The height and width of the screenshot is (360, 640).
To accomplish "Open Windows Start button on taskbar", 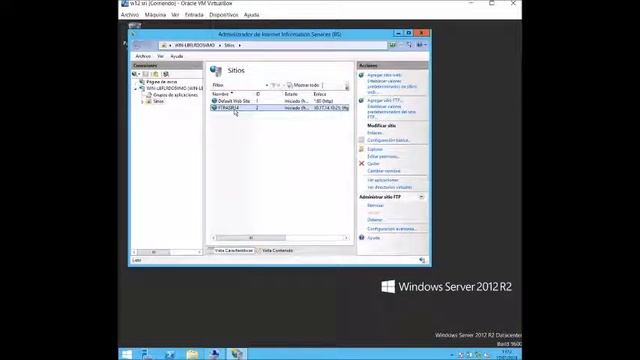I will click(x=127, y=354).
